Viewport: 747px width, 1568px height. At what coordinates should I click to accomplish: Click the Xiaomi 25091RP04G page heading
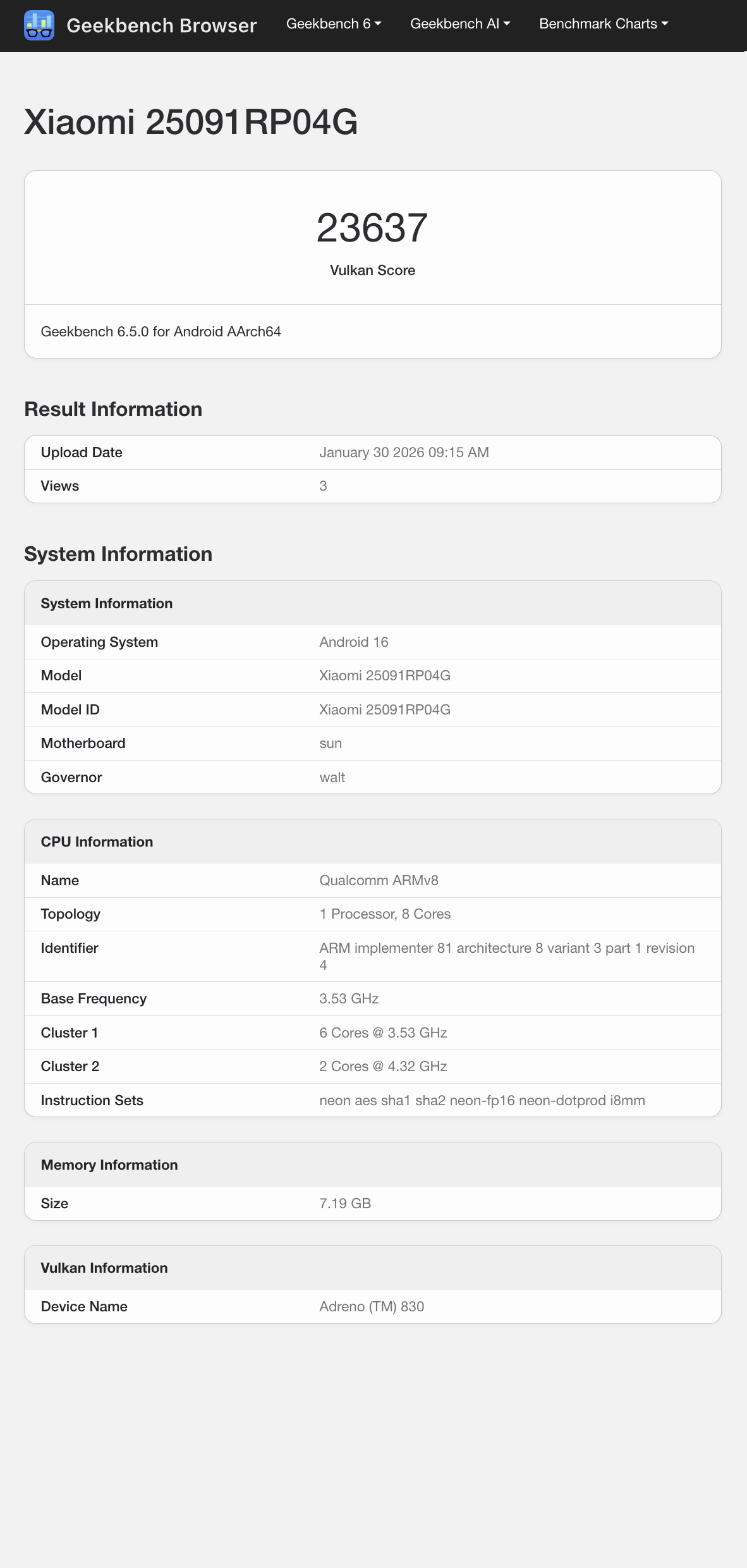(x=191, y=122)
